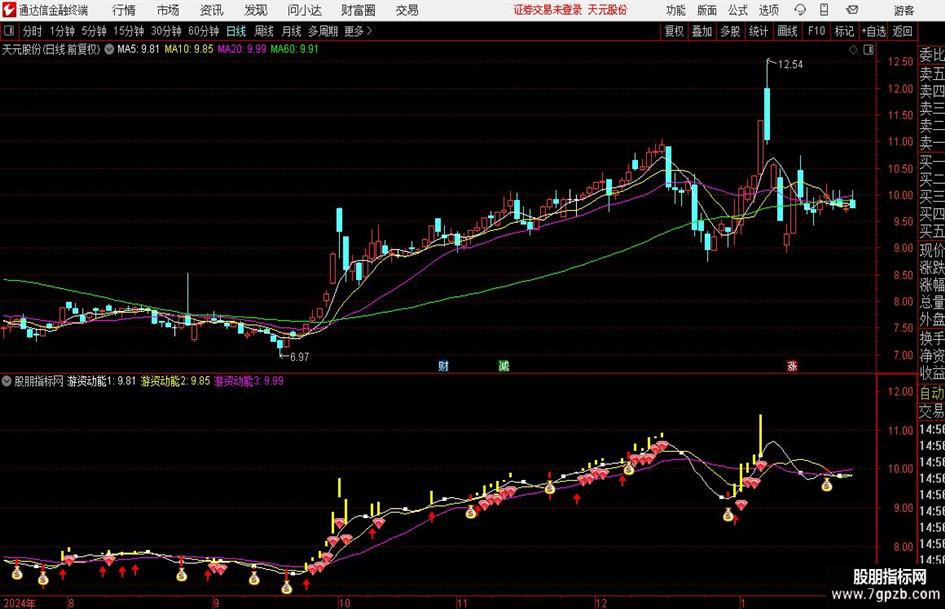The width and height of the screenshot is (945, 609).
Task: Open 财富圈 menu
Action: [x=358, y=10]
